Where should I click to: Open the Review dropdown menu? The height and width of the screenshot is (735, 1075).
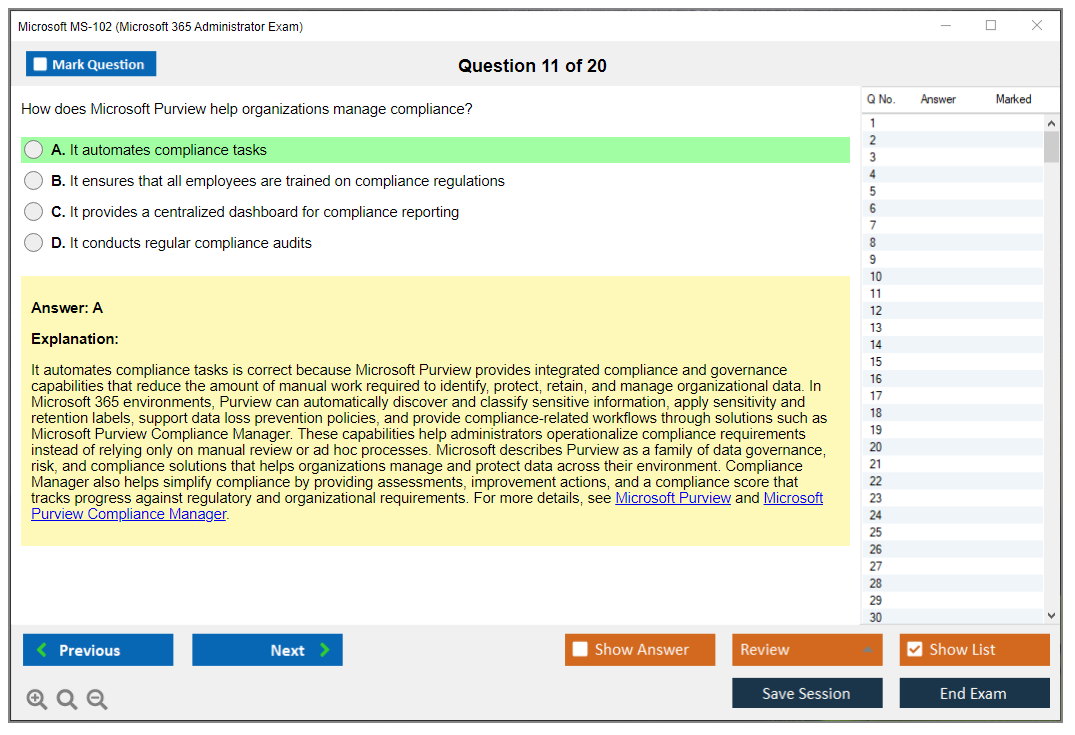(x=807, y=649)
